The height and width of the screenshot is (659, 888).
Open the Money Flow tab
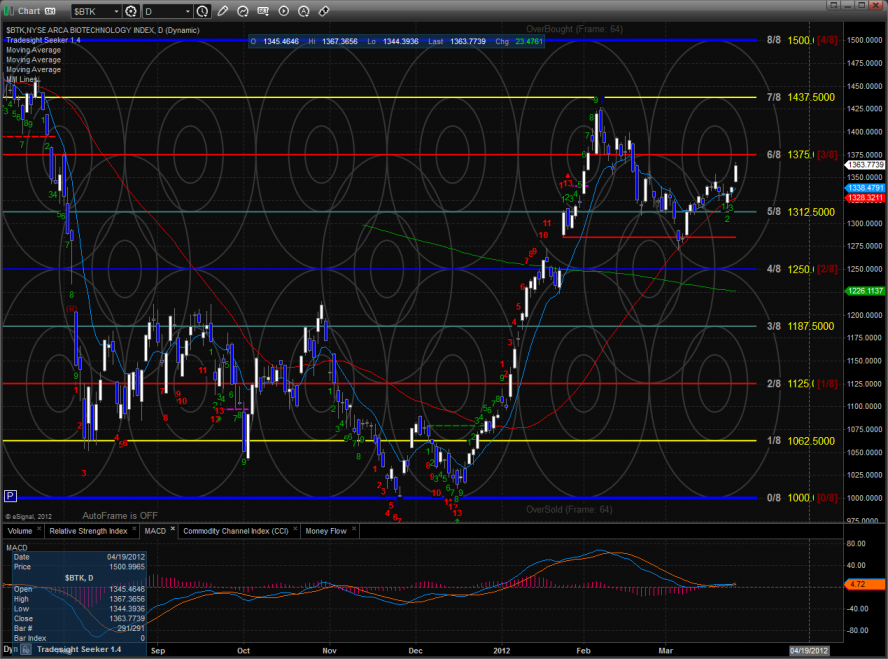[x=326, y=531]
